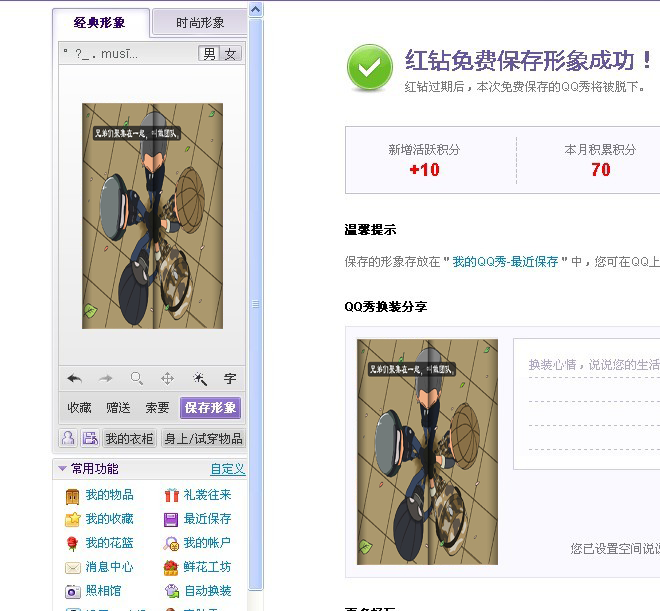The width and height of the screenshot is (660, 611).
Task: Click the undo arrow icon
Action: (x=75, y=379)
